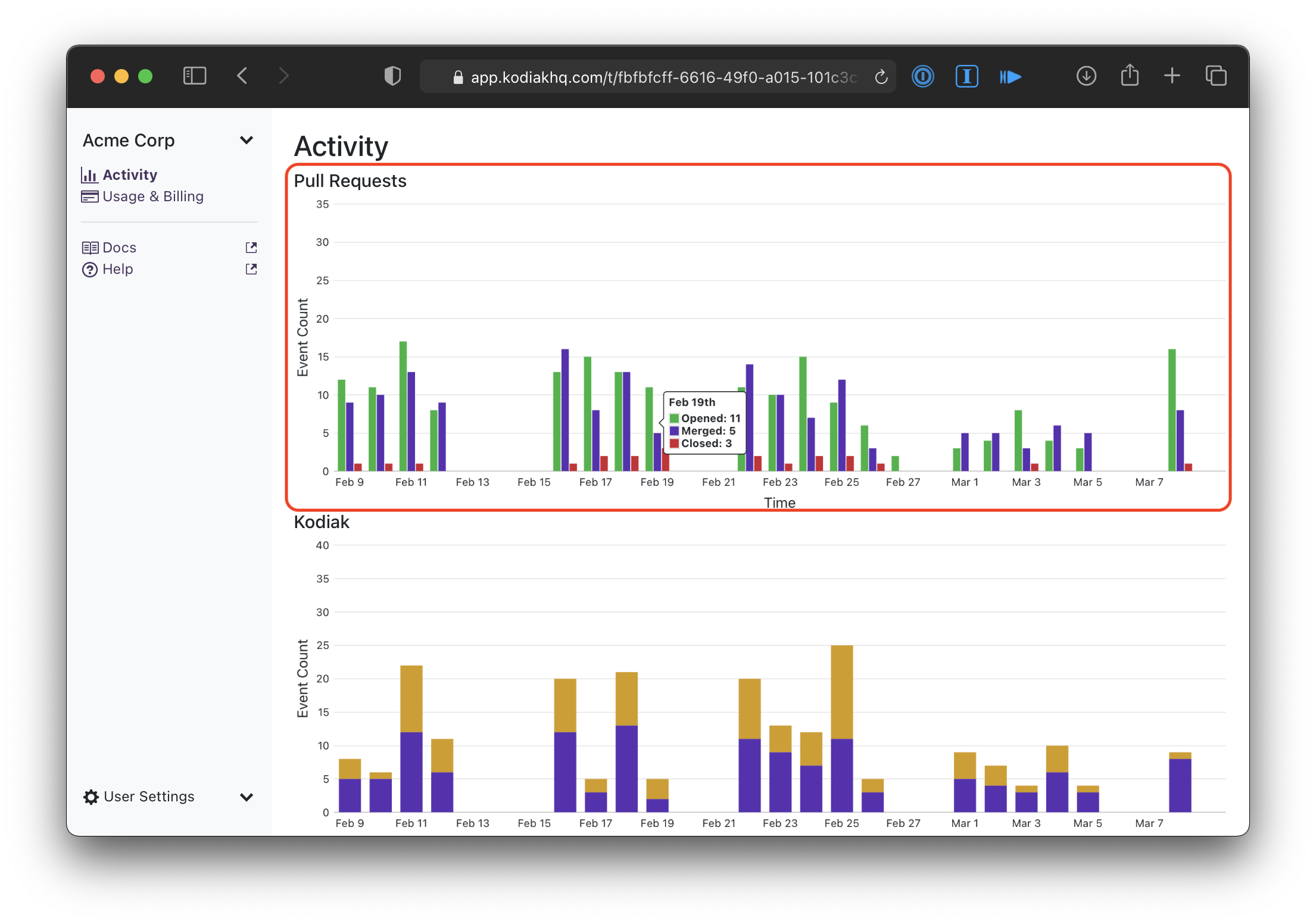1316x924 pixels.
Task: Open 1Password extension icon
Action: 922,76
